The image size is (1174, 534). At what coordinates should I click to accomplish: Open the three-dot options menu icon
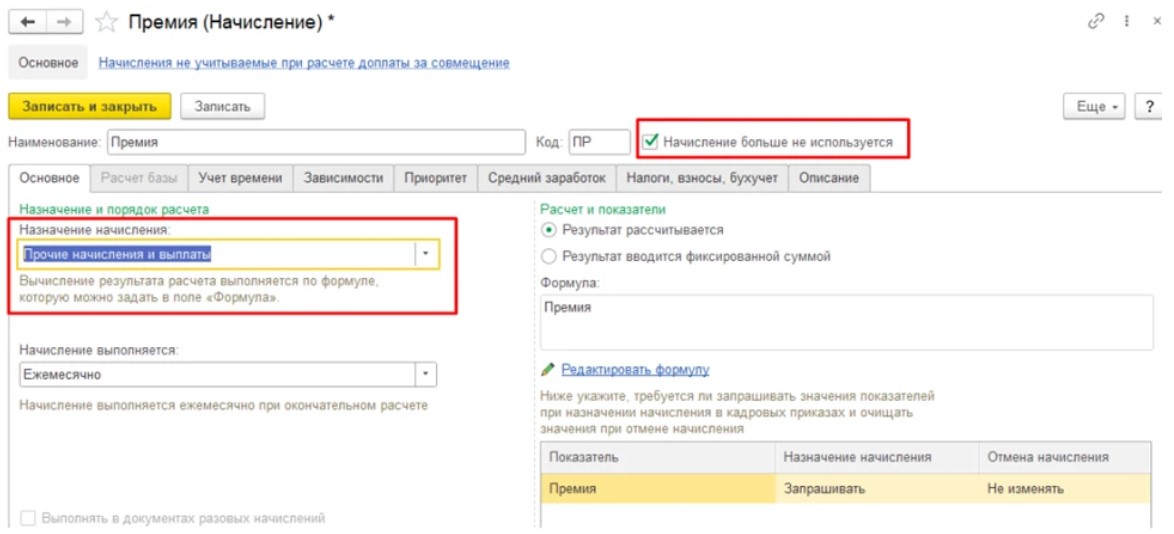point(1125,21)
